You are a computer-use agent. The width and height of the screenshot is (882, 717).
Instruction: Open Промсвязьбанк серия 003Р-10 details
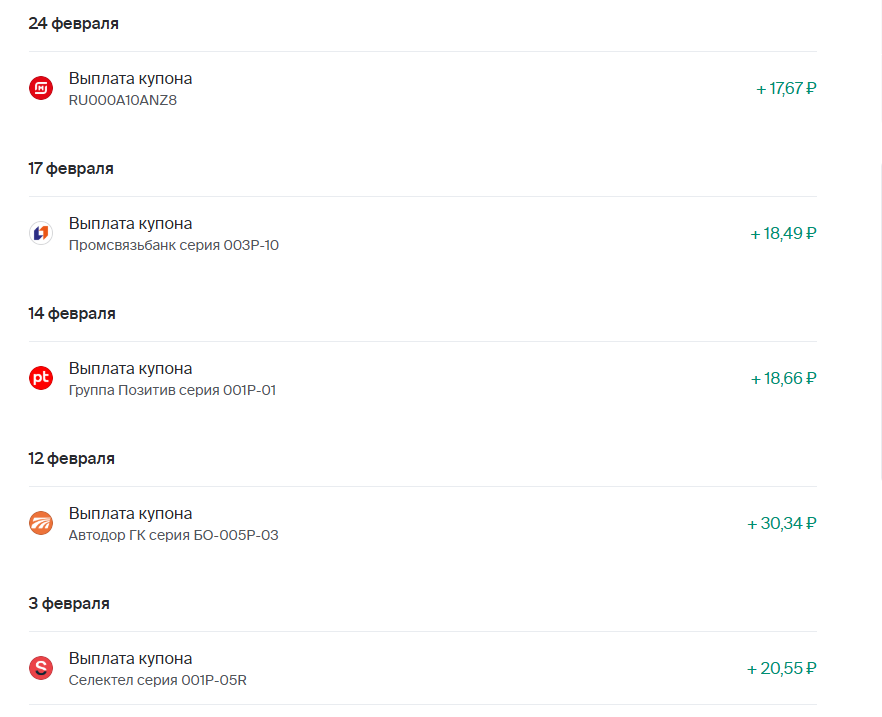point(174,245)
